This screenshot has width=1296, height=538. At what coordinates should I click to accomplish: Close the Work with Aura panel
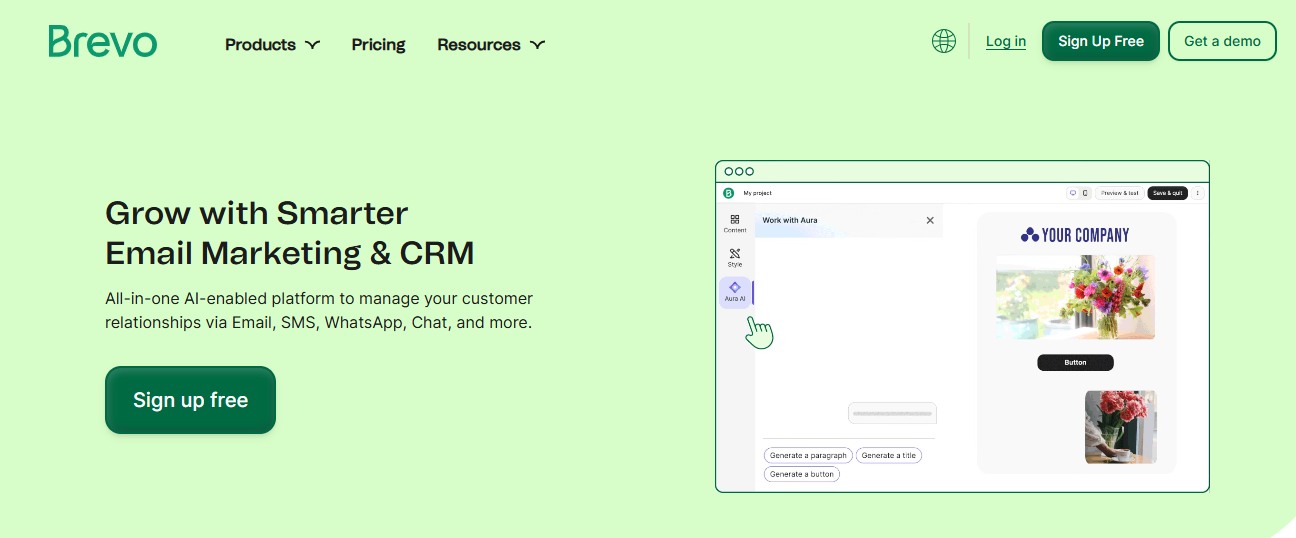[930, 220]
